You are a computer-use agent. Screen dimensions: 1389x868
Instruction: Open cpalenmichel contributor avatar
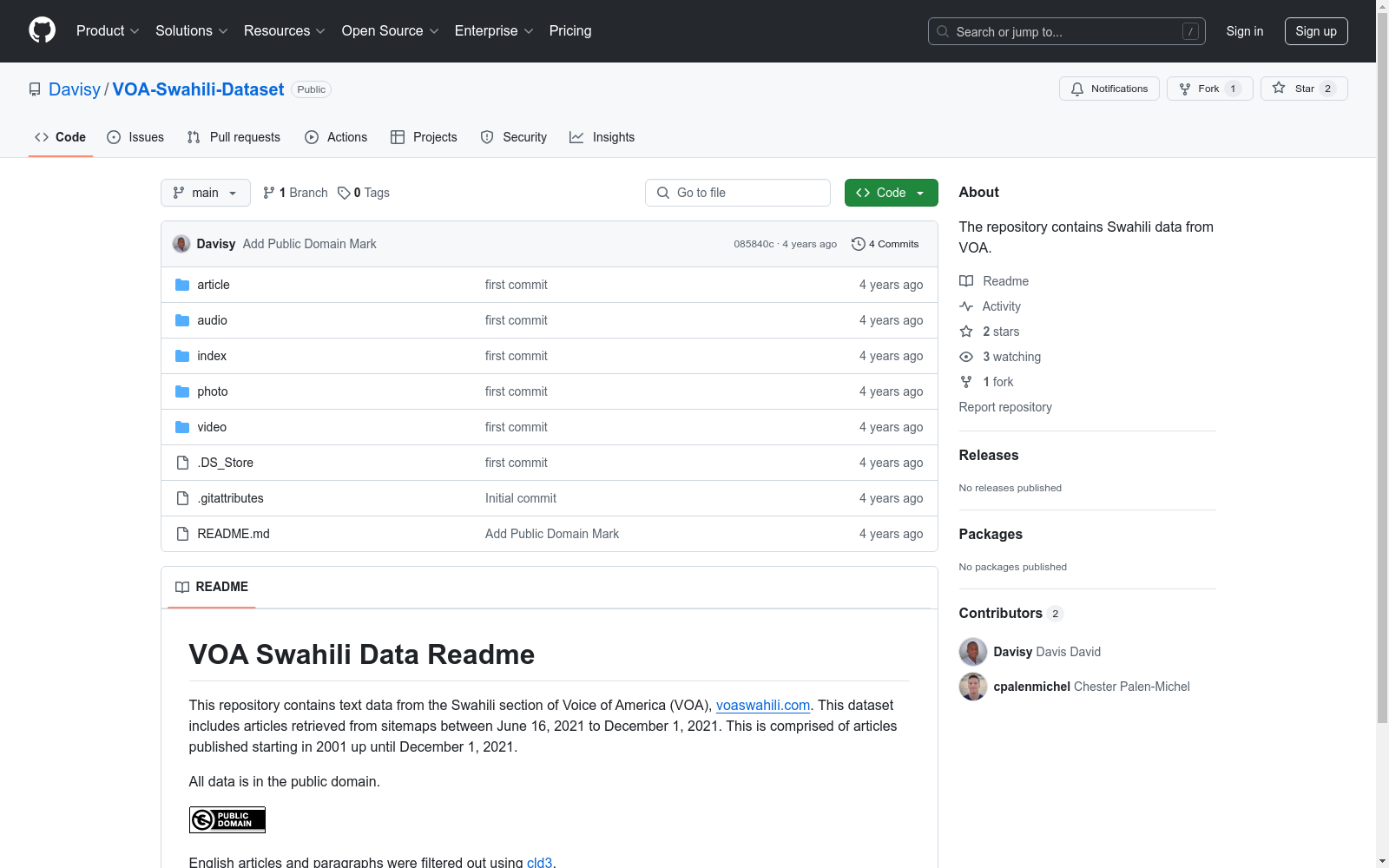point(973,687)
